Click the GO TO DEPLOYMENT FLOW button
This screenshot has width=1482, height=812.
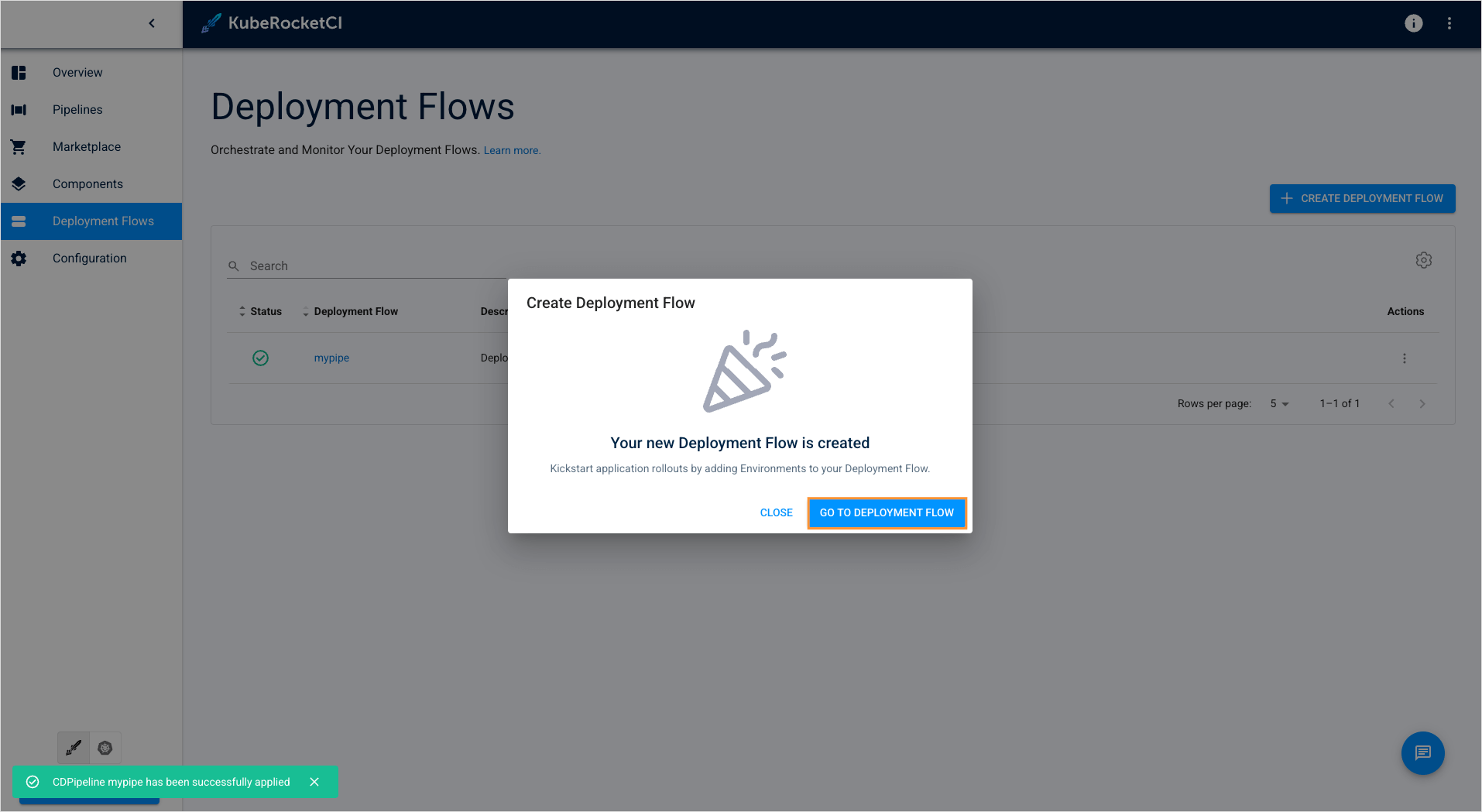coord(887,512)
